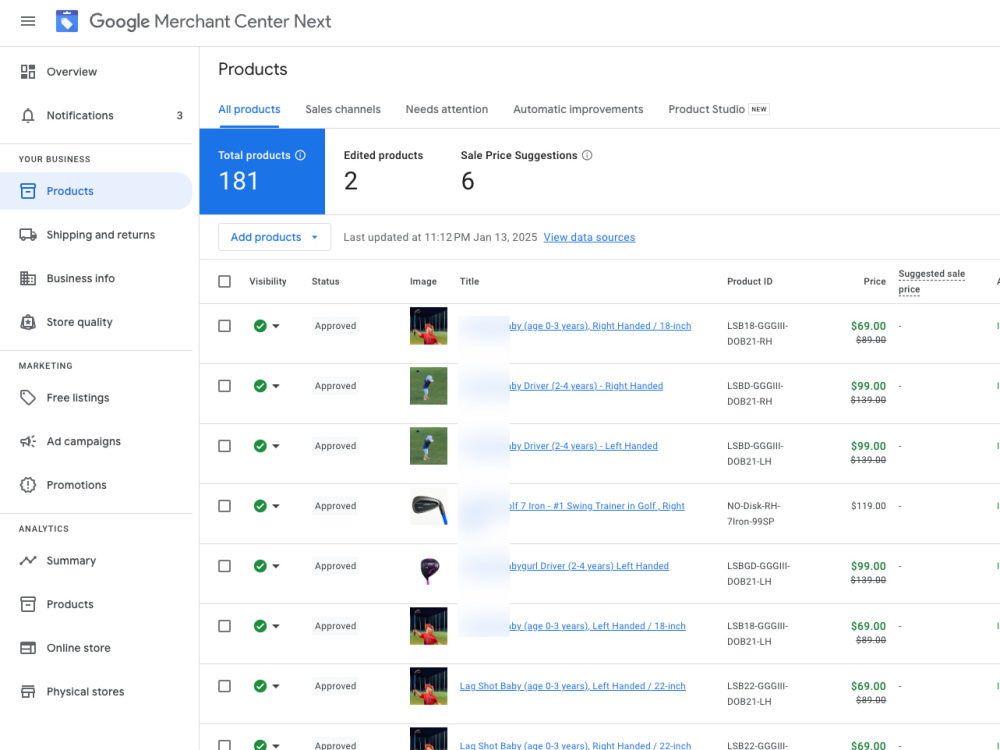Image resolution: width=1000 pixels, height=750 pixels.
Task: Click the Promotions badge icon
Action: (x=28, y=485)
